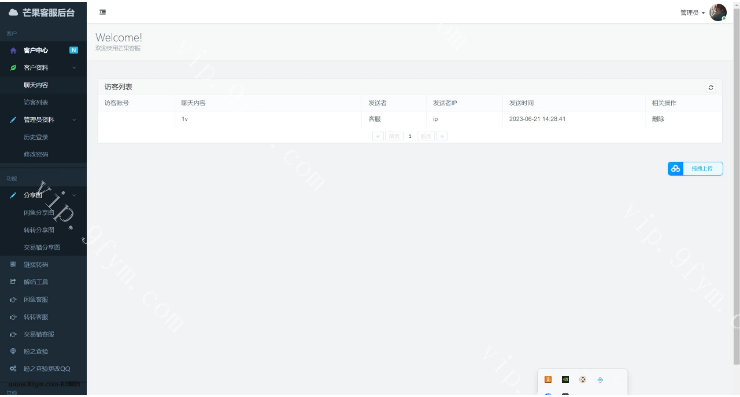Click the user avatar picture at top right
The width and height of the screenshot is (740, 397).
coord(718,12)
